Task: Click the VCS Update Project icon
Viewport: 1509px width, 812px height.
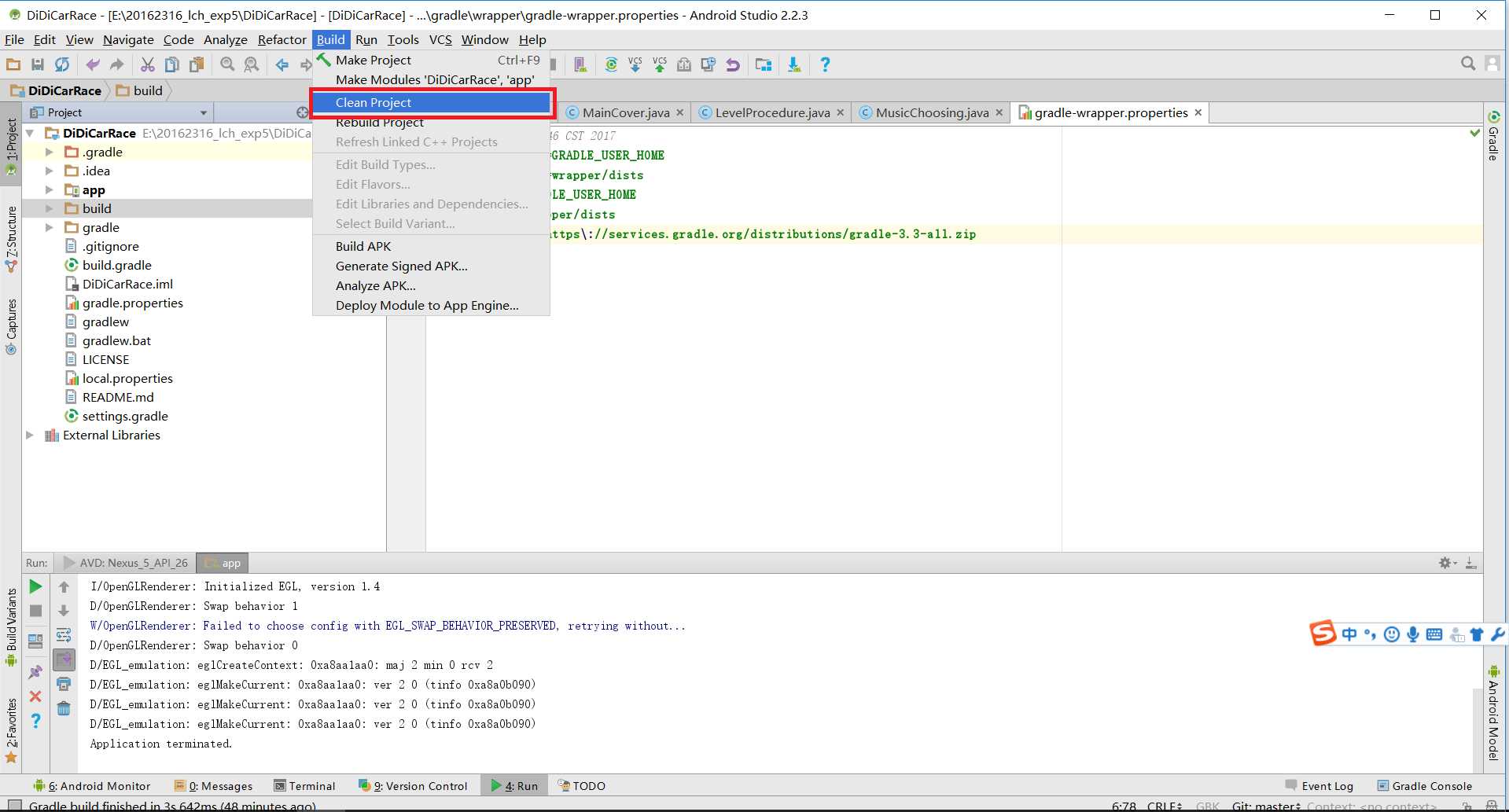Action: tap(635, 64)
